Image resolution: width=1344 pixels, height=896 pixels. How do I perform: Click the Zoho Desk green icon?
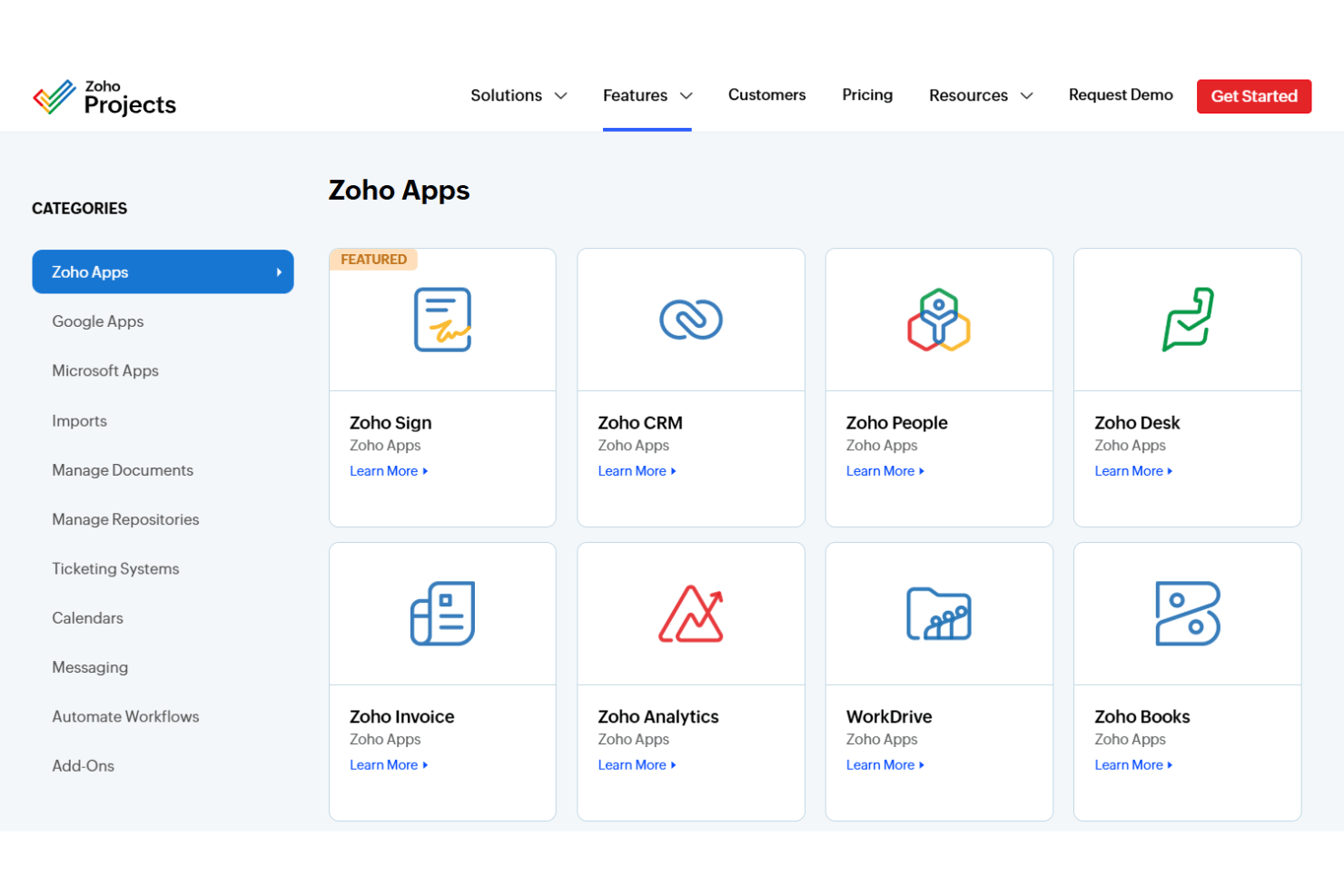1188,320
